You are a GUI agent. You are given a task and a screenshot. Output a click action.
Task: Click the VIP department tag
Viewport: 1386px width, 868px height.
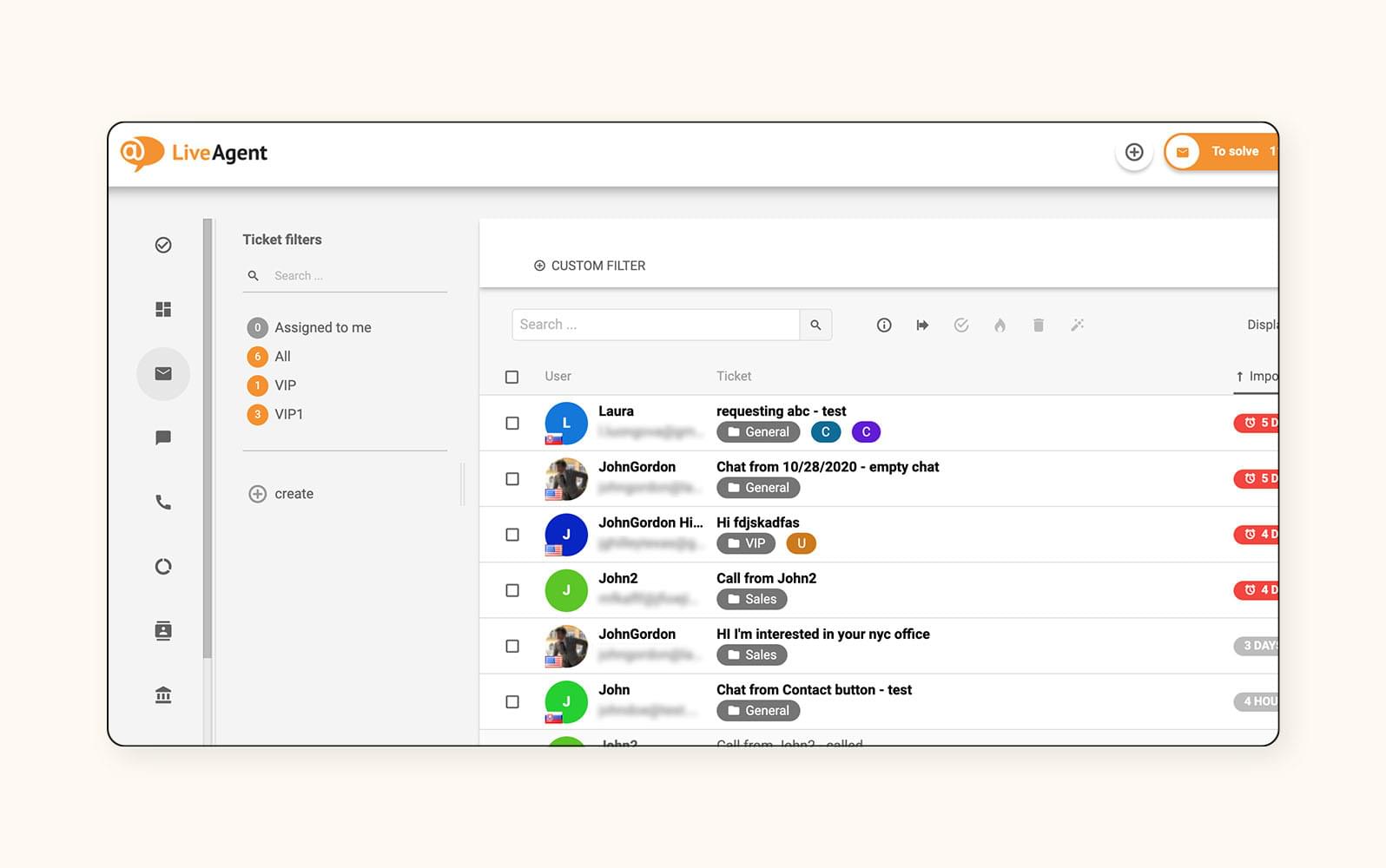pos(746,543)
